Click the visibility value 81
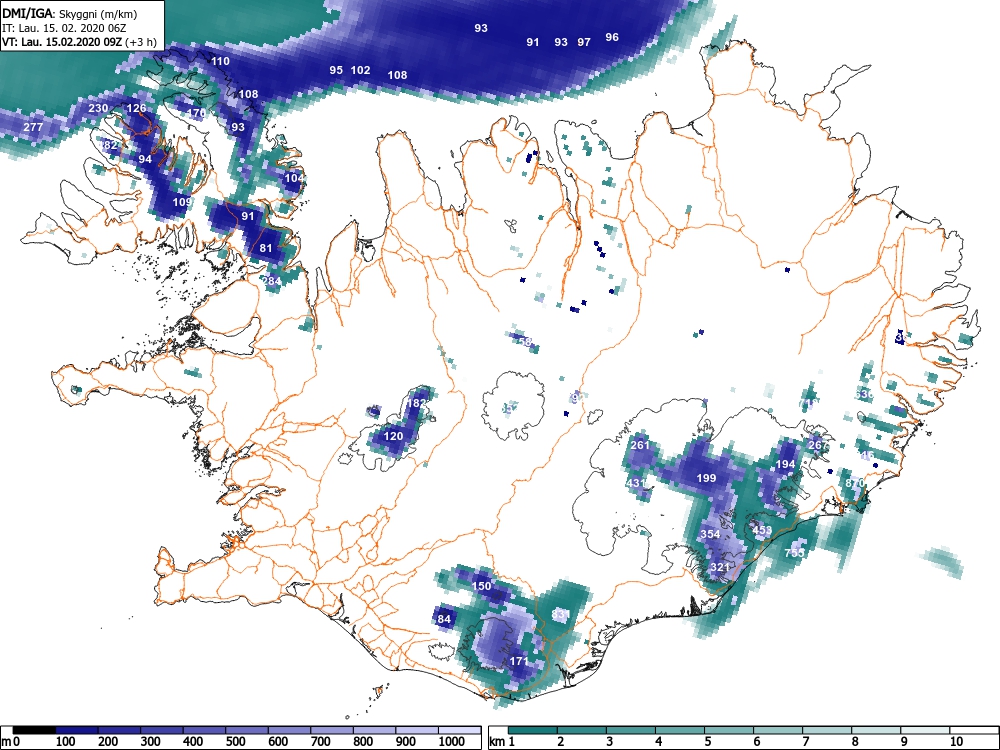Screen dimensions: 1000x750 point(266,248)
